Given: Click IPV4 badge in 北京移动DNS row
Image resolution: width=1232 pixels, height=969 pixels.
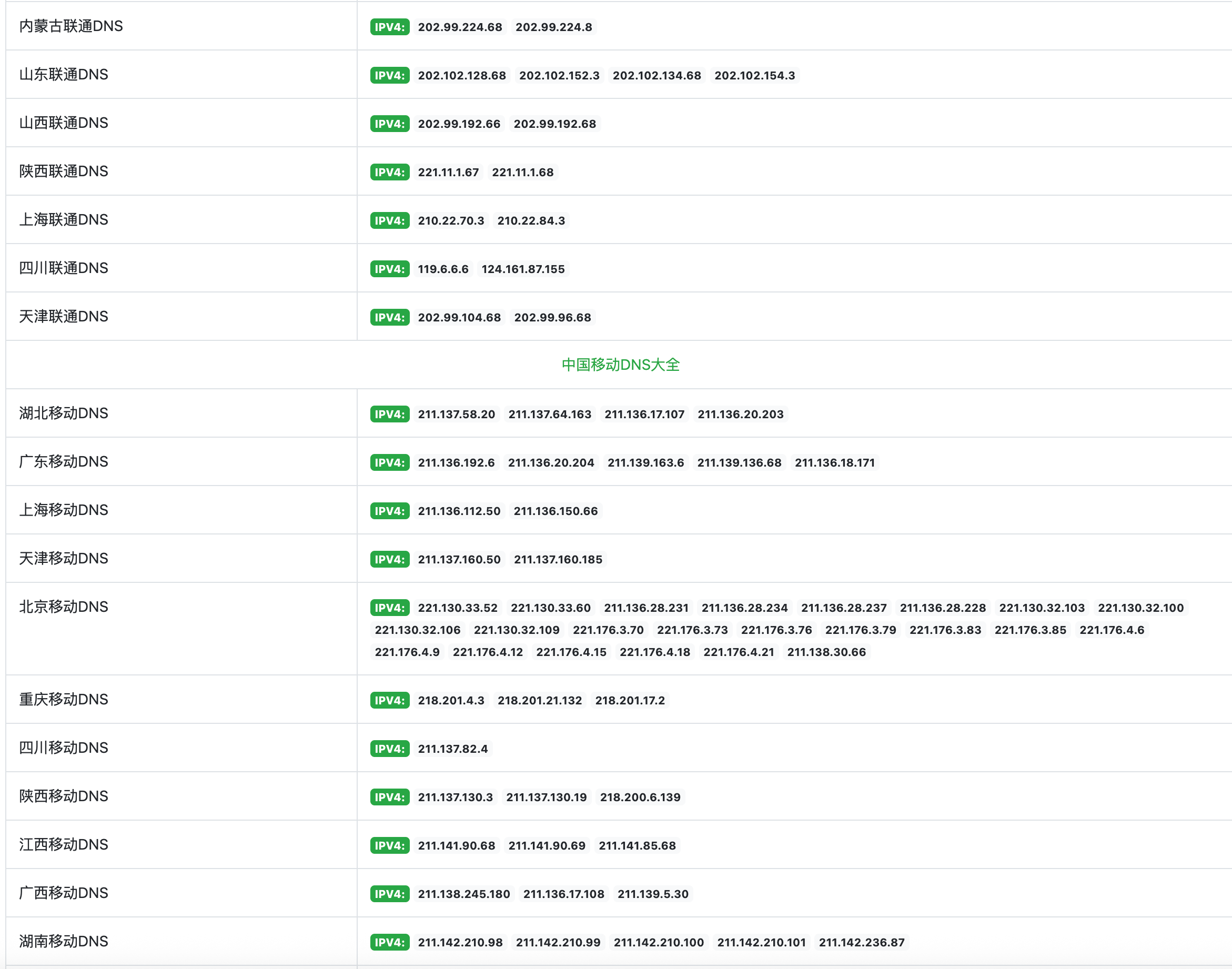Looking at the screenshot, I should click(x=390, y=608).
